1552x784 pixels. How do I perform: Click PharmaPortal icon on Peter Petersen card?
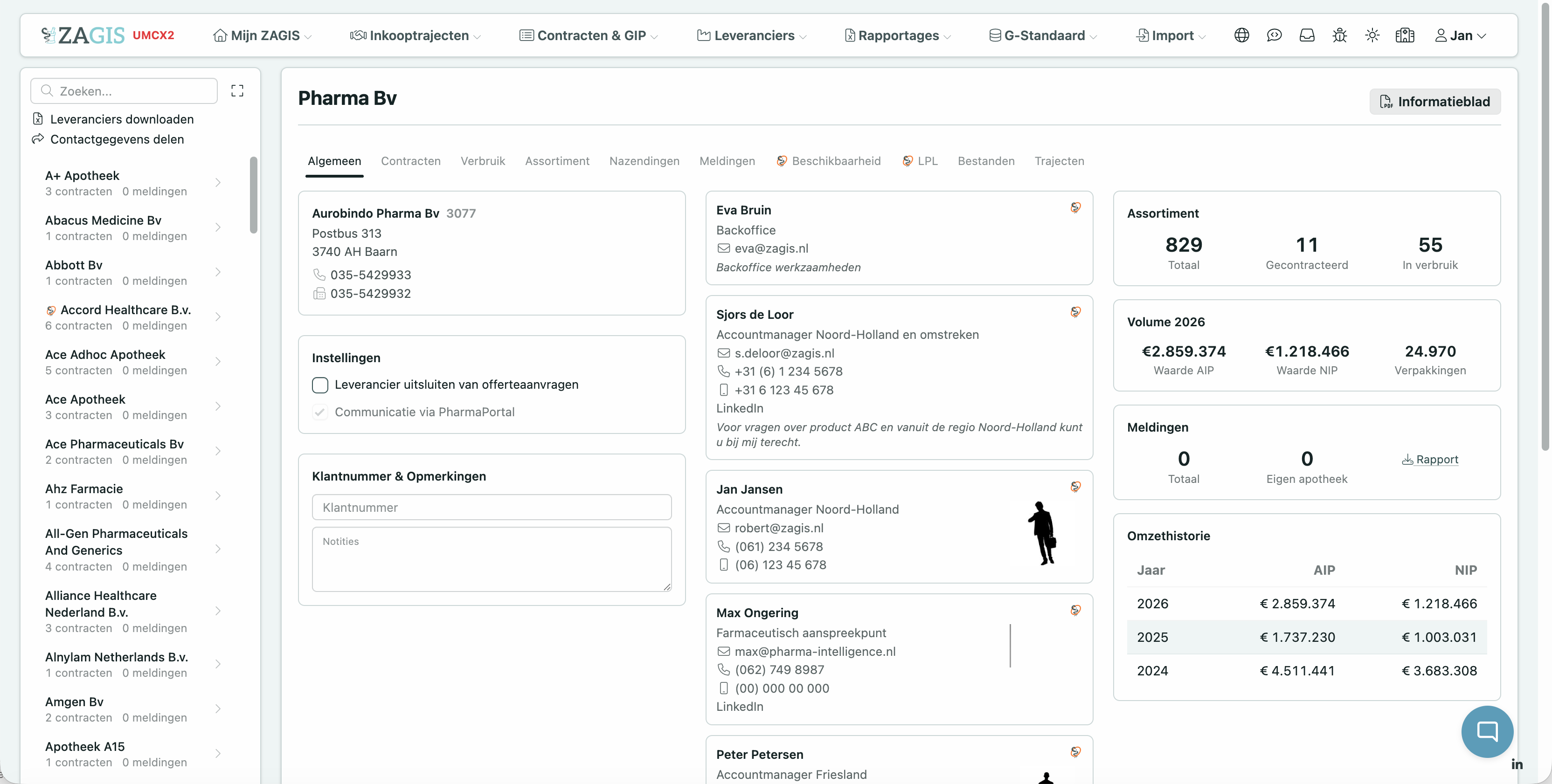1075,752
